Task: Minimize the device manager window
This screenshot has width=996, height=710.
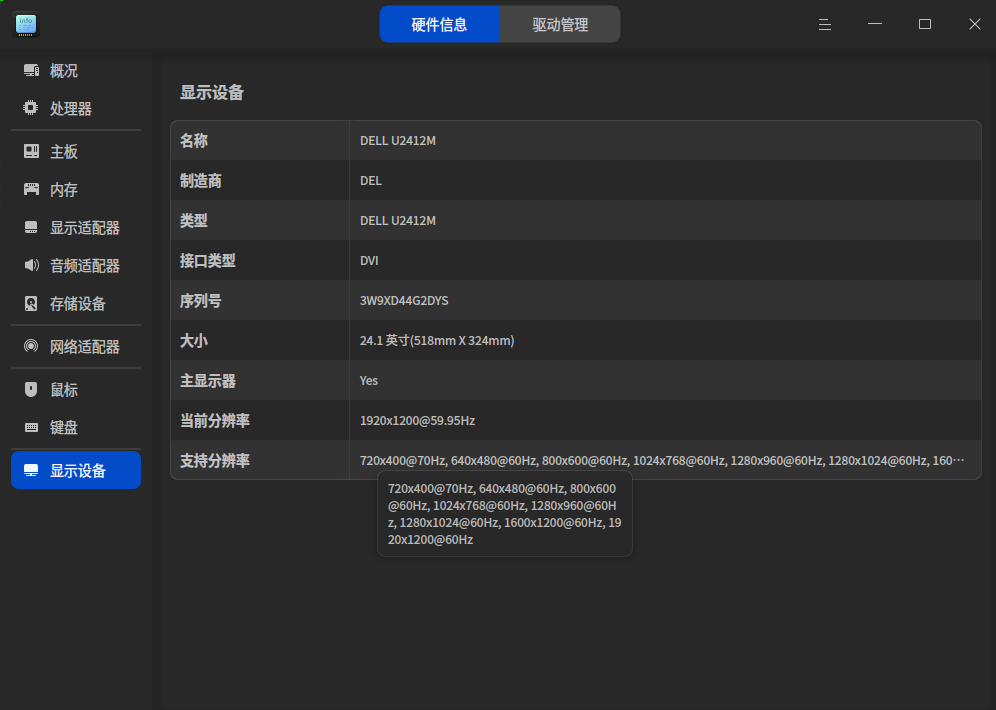Action: coord(875,24)
